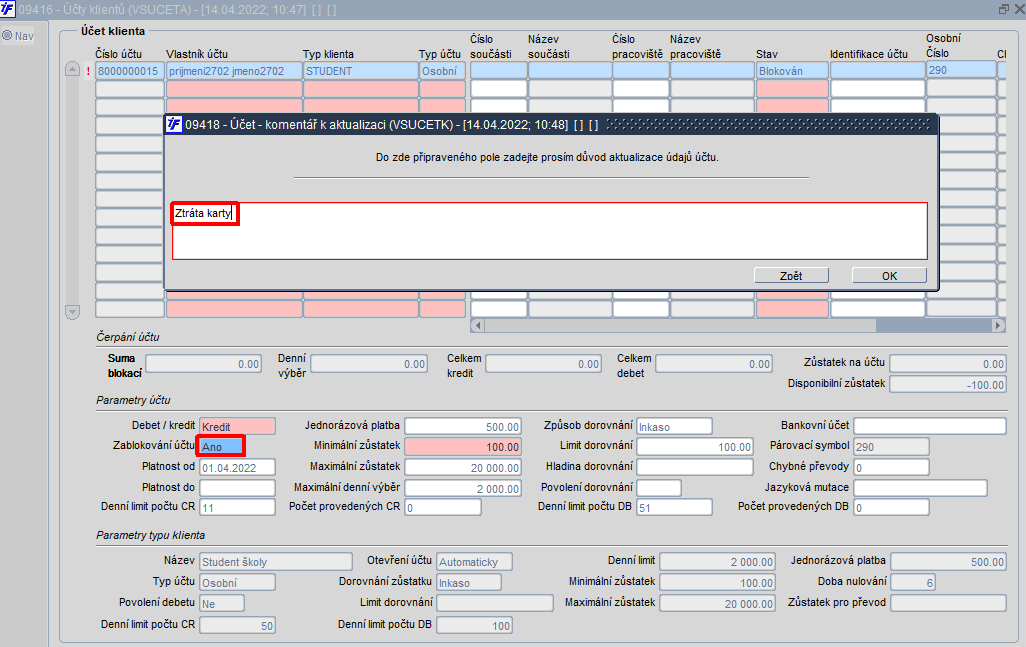1026x647 pixels.
Task: Click Způsob dorovnání field showing Inkaso
Action: [x=674, y=427]
